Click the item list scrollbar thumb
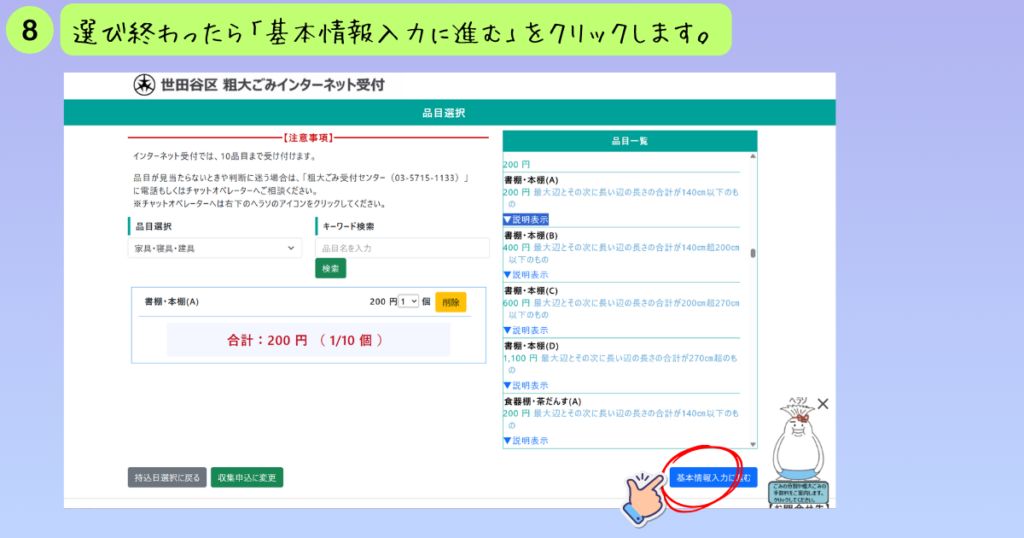 point(753,253)
